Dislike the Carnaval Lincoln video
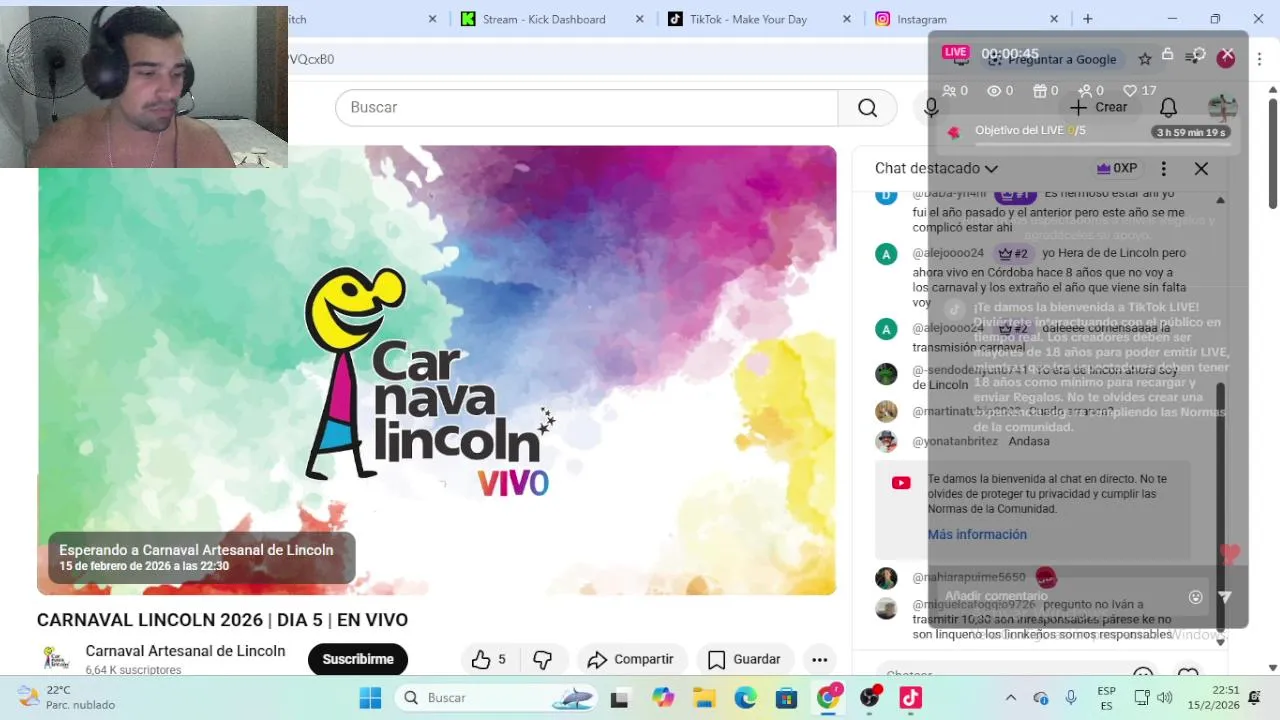Image resolution: width=1280 pixels, height=720 pixels. pos(542,660)
